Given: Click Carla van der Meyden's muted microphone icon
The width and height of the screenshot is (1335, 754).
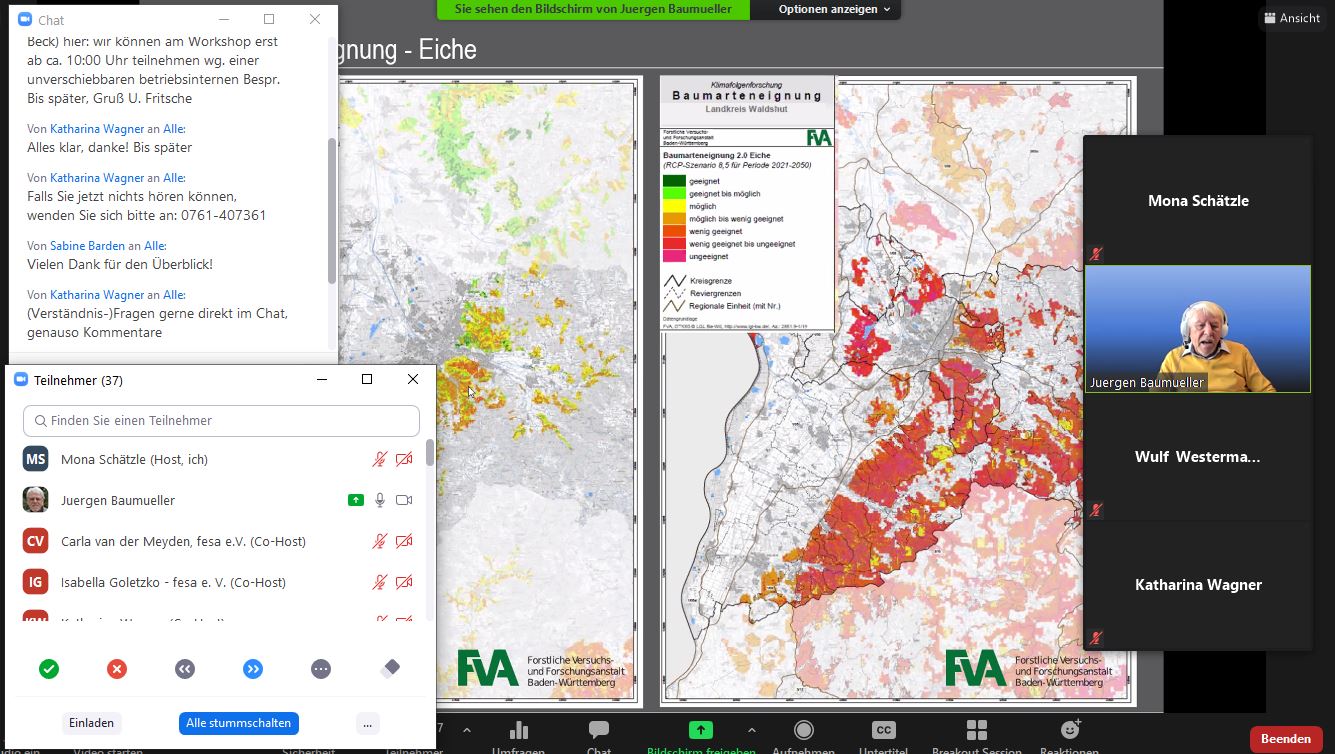Looking at the screenshot, I should (380, 541).
